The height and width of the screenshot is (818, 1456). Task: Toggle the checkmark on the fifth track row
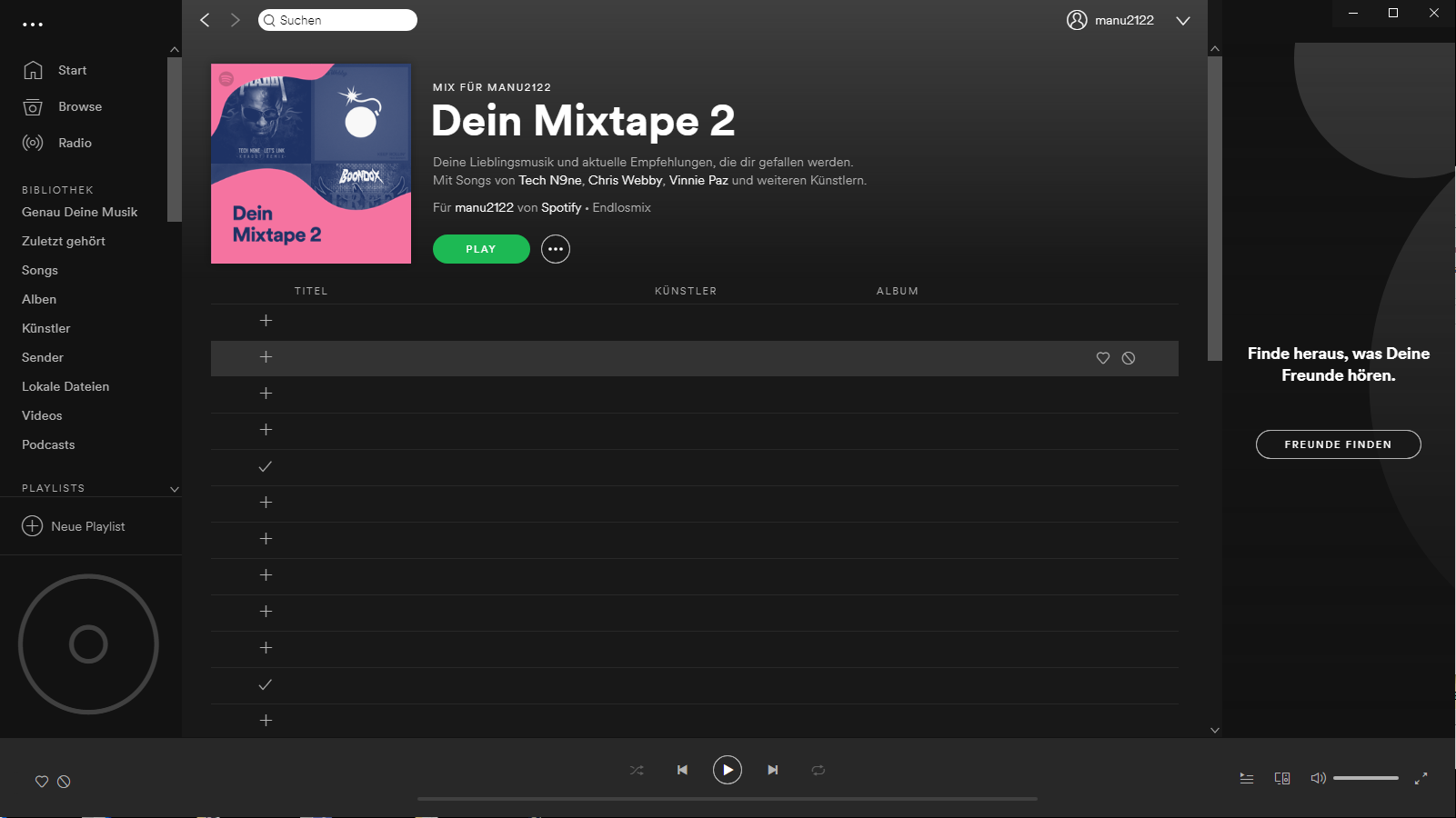[266, 466]
